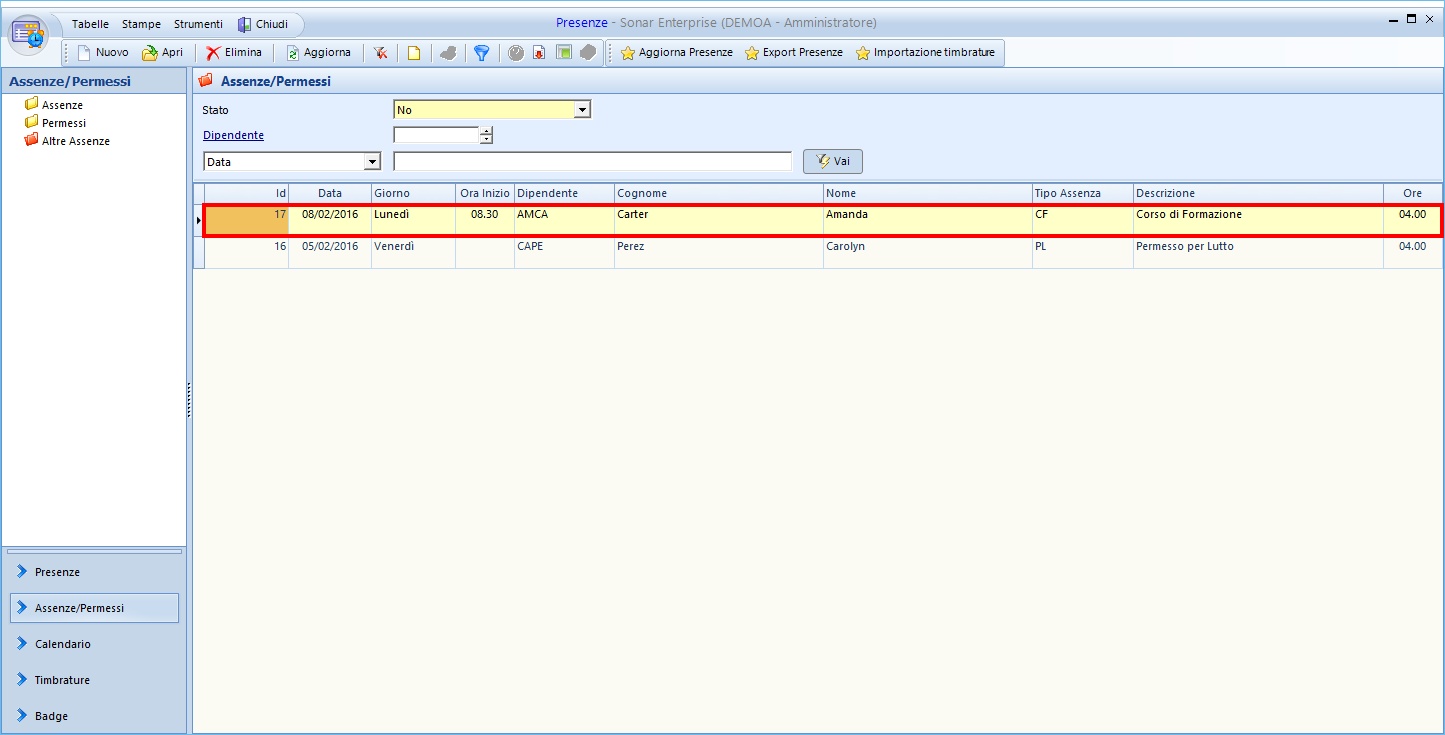
Task: Open the Stato dropdown
Action: (x=582, y=110)
